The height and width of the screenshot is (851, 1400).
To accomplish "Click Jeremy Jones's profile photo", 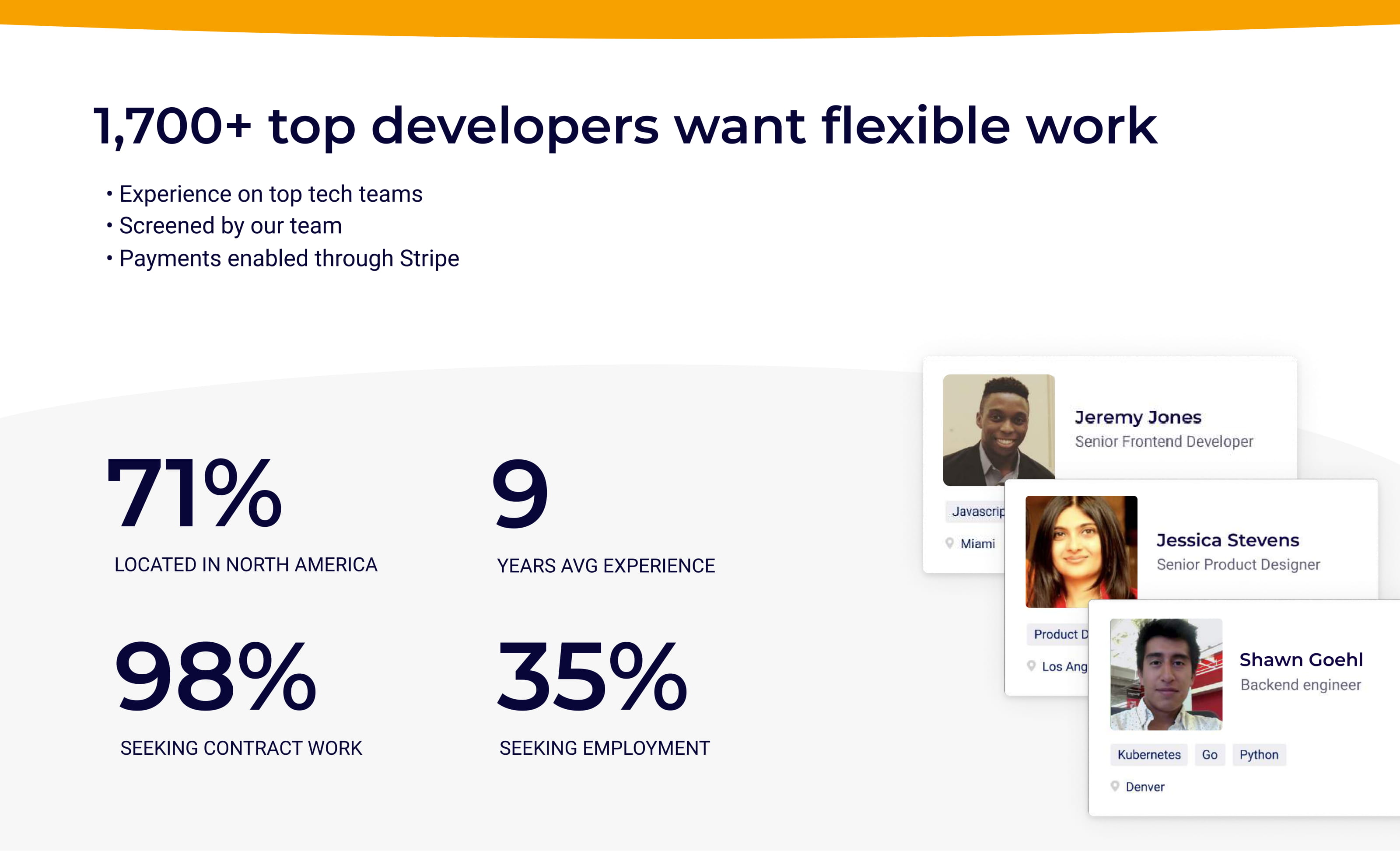I will click(x=999, y=431).
